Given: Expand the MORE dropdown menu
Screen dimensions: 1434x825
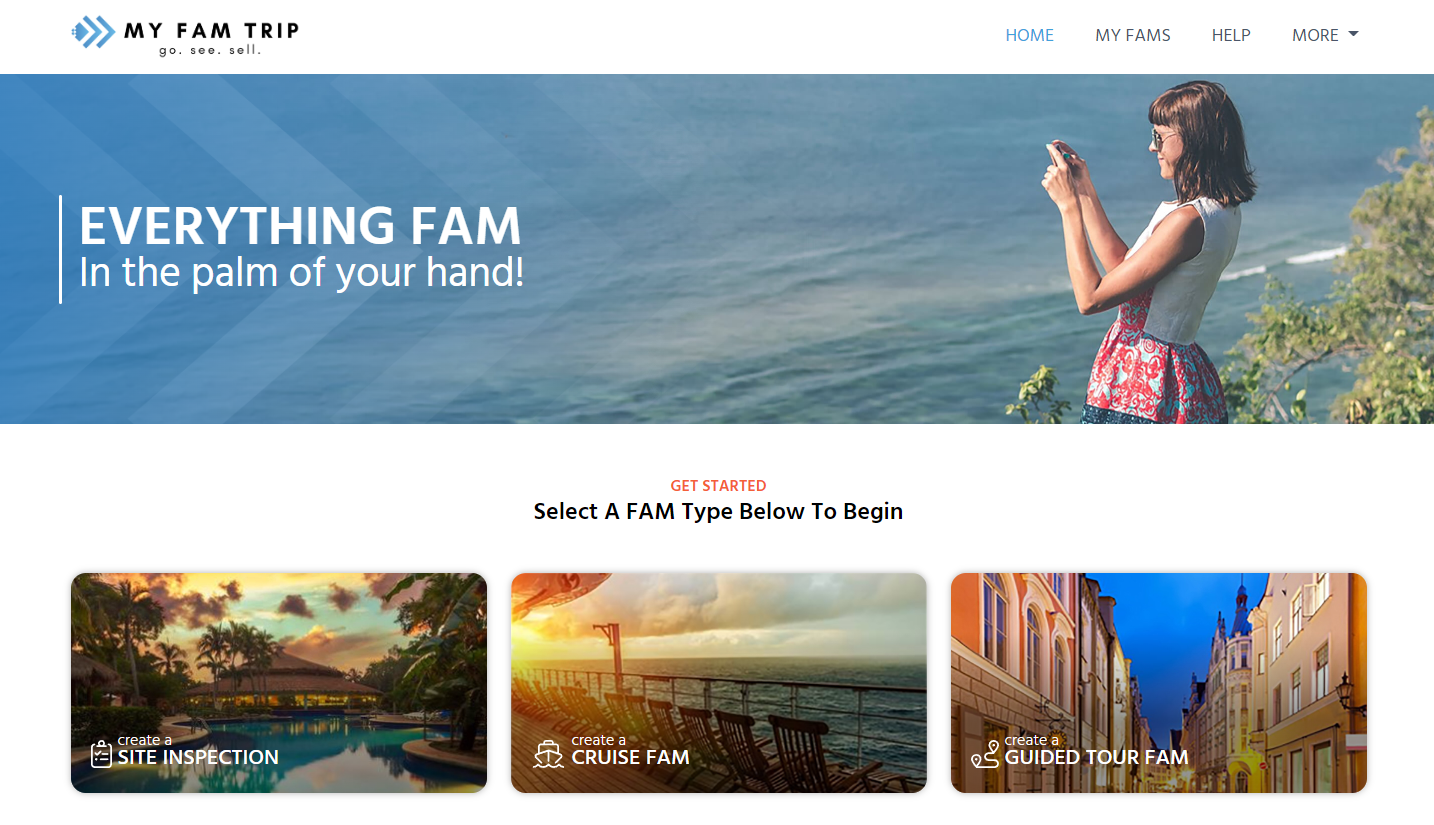Looking at the screenshot, I should coord(1325,35).
